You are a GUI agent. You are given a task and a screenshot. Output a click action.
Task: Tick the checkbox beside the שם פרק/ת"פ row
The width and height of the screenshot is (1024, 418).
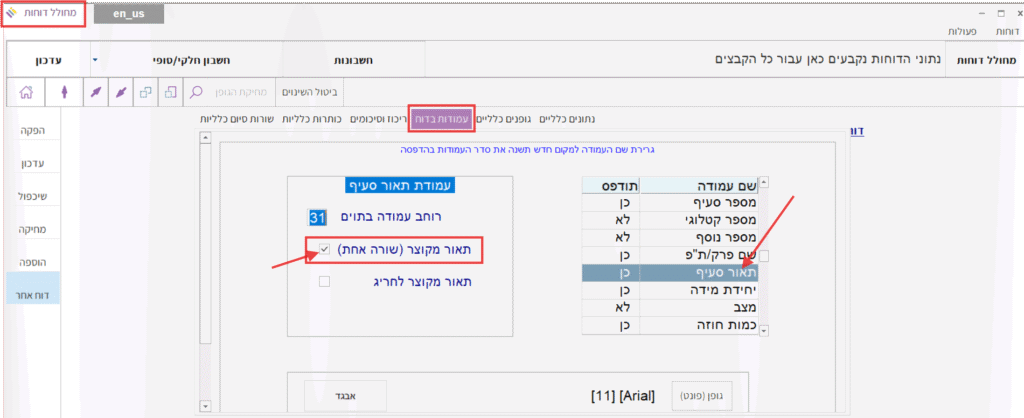point(764,256)
